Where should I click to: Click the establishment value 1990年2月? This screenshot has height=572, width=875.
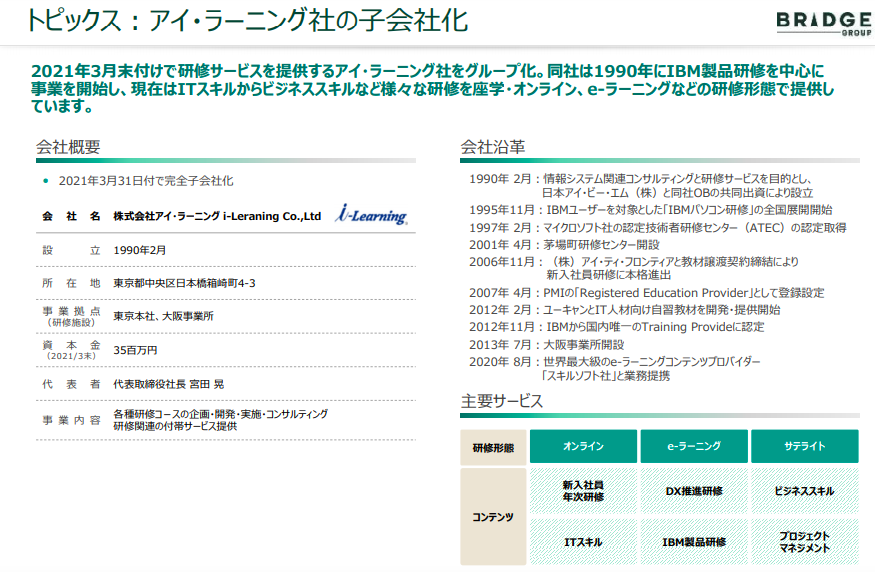(140, 250)
